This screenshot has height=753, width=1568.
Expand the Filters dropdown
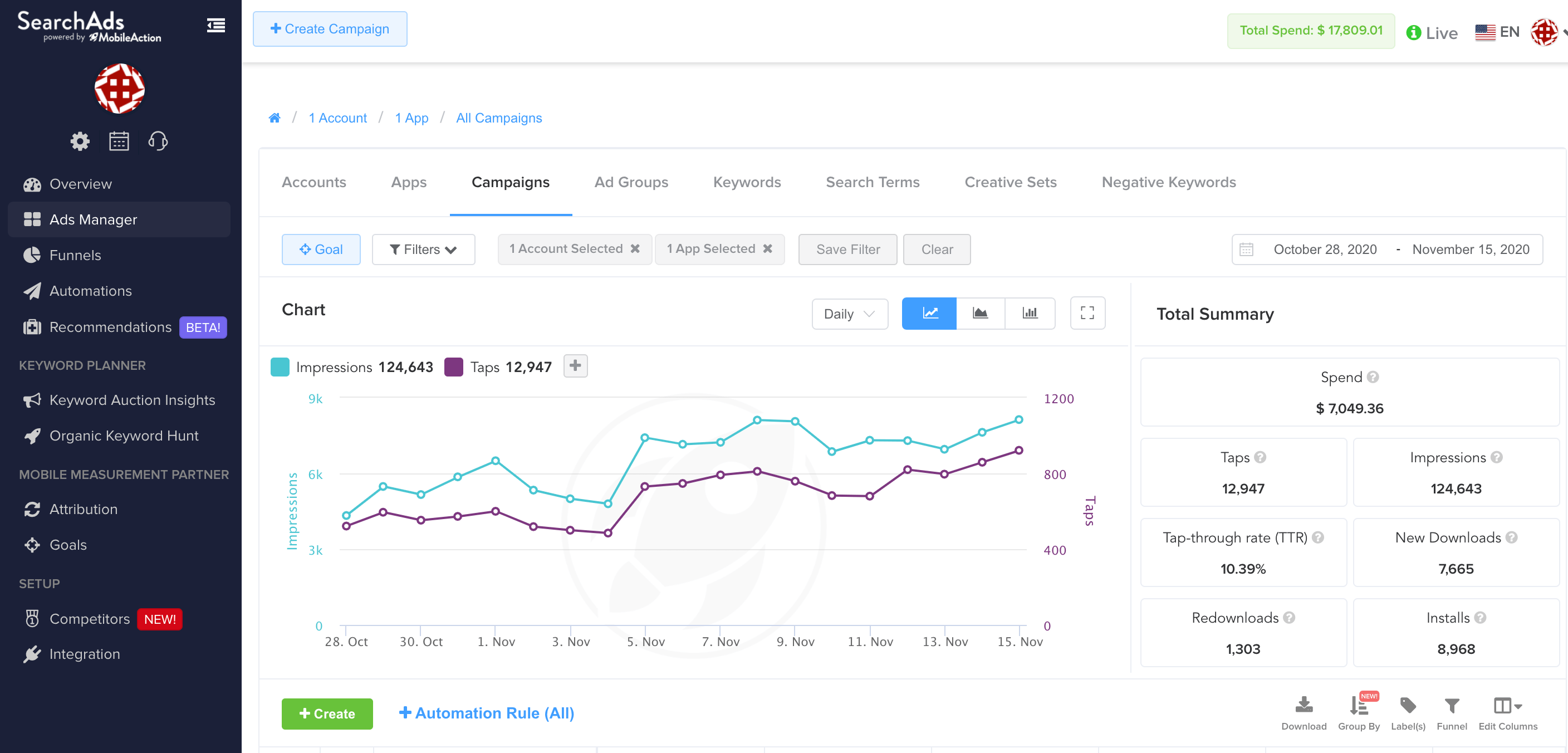pos(423,250)
